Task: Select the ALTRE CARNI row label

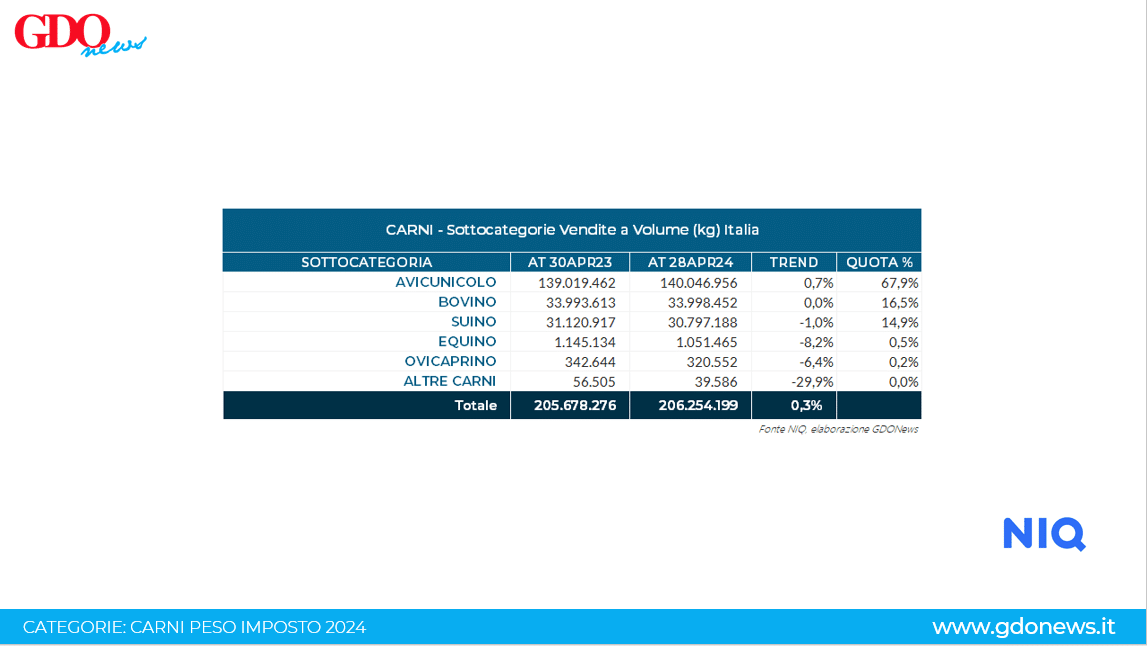Action: pos(449,381)
